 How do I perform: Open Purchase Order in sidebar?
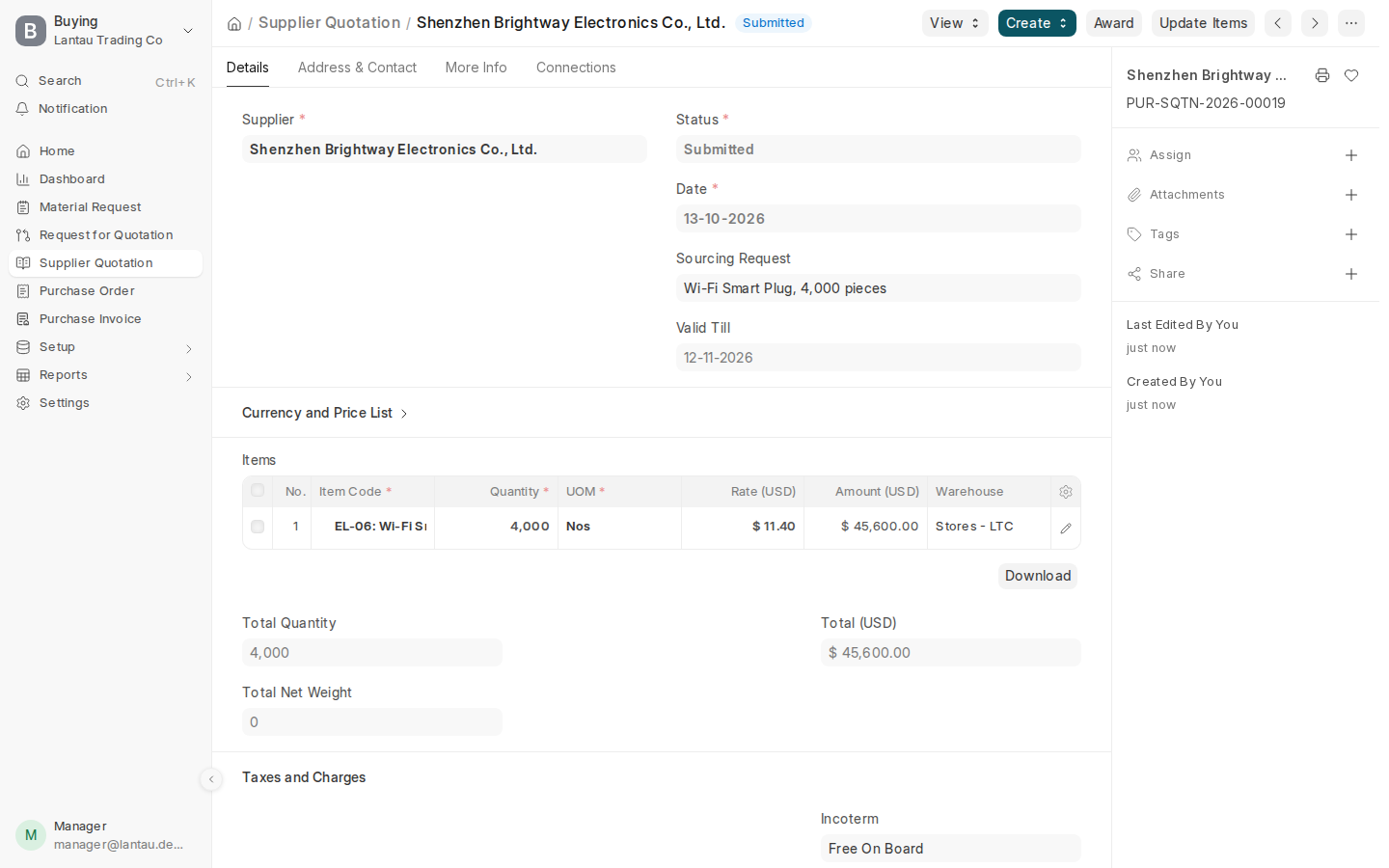click(106, 291)
